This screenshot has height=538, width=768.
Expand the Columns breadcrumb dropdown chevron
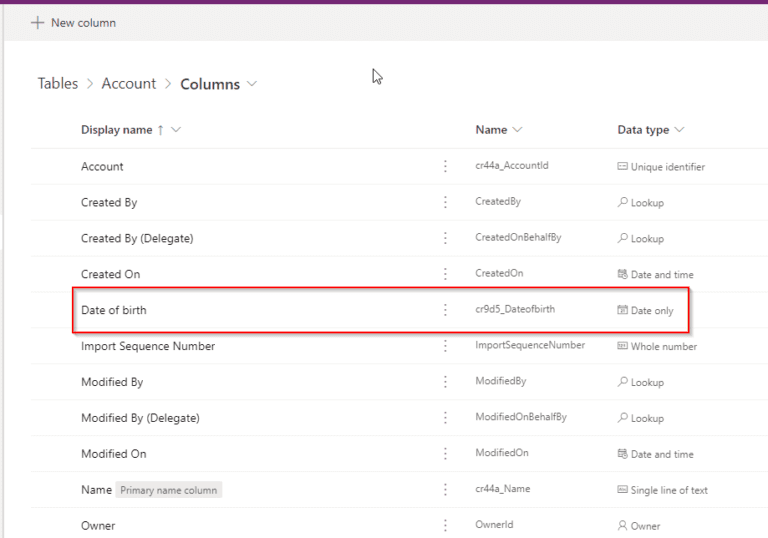252,84
